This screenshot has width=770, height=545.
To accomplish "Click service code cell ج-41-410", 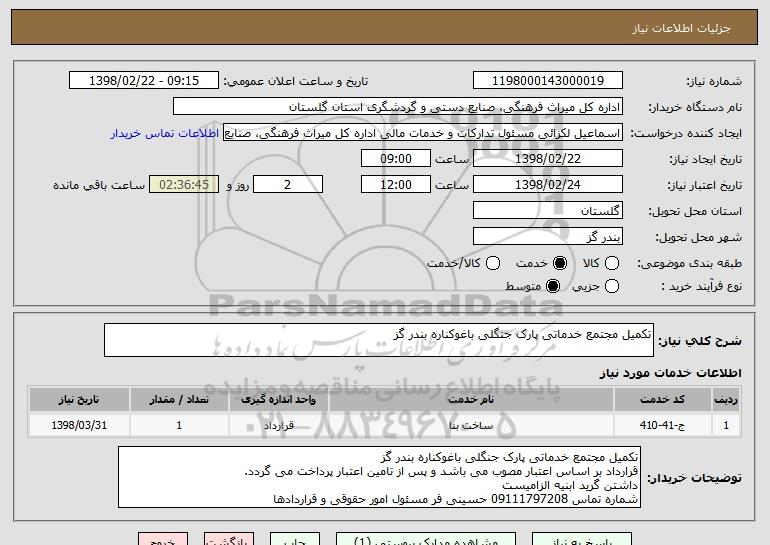I will coord(662,425).
